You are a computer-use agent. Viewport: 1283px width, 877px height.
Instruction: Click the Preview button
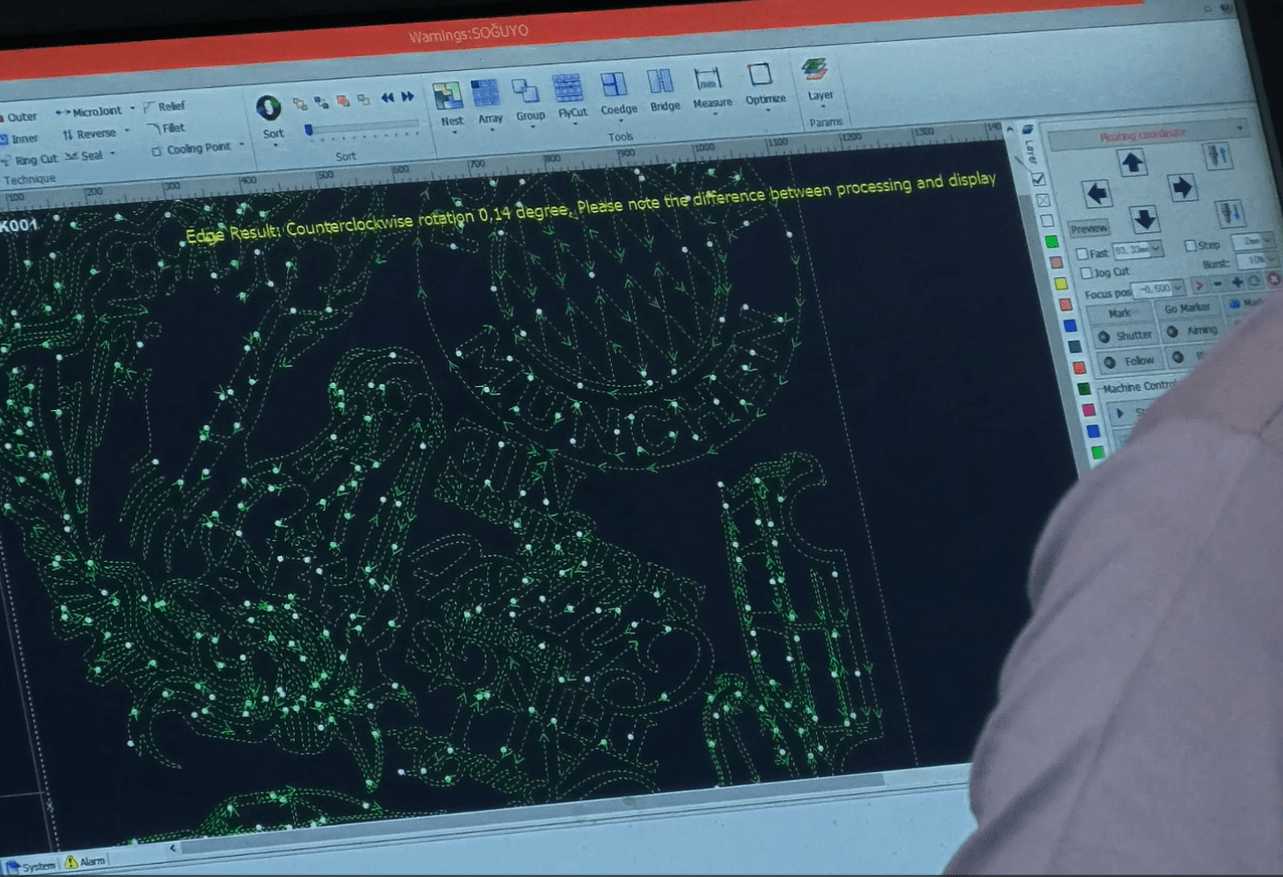click(x=1088, y=229)
